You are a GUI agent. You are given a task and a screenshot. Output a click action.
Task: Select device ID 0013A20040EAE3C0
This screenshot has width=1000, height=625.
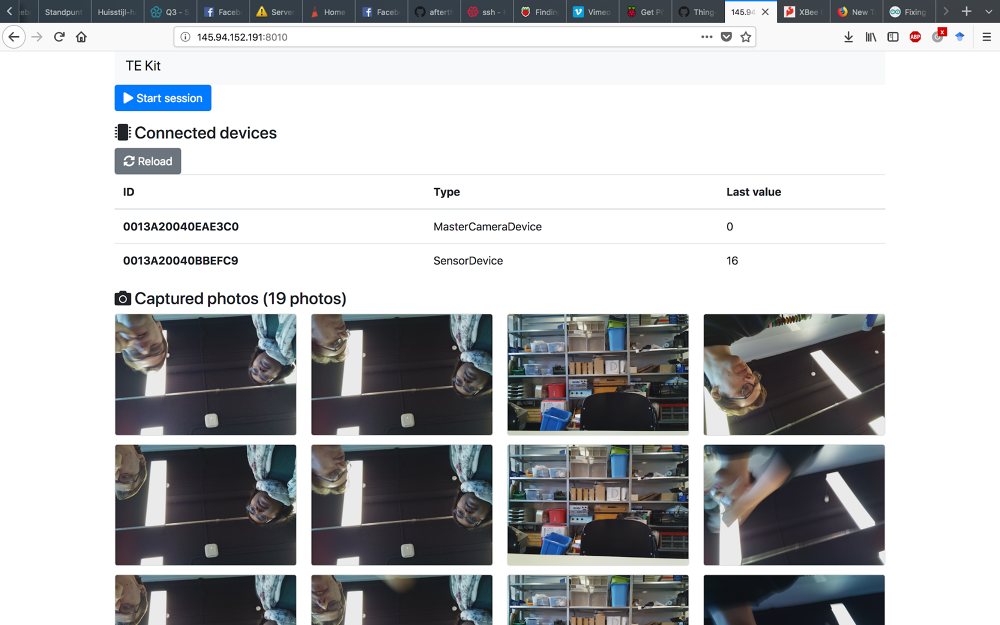tap(180, 226)
